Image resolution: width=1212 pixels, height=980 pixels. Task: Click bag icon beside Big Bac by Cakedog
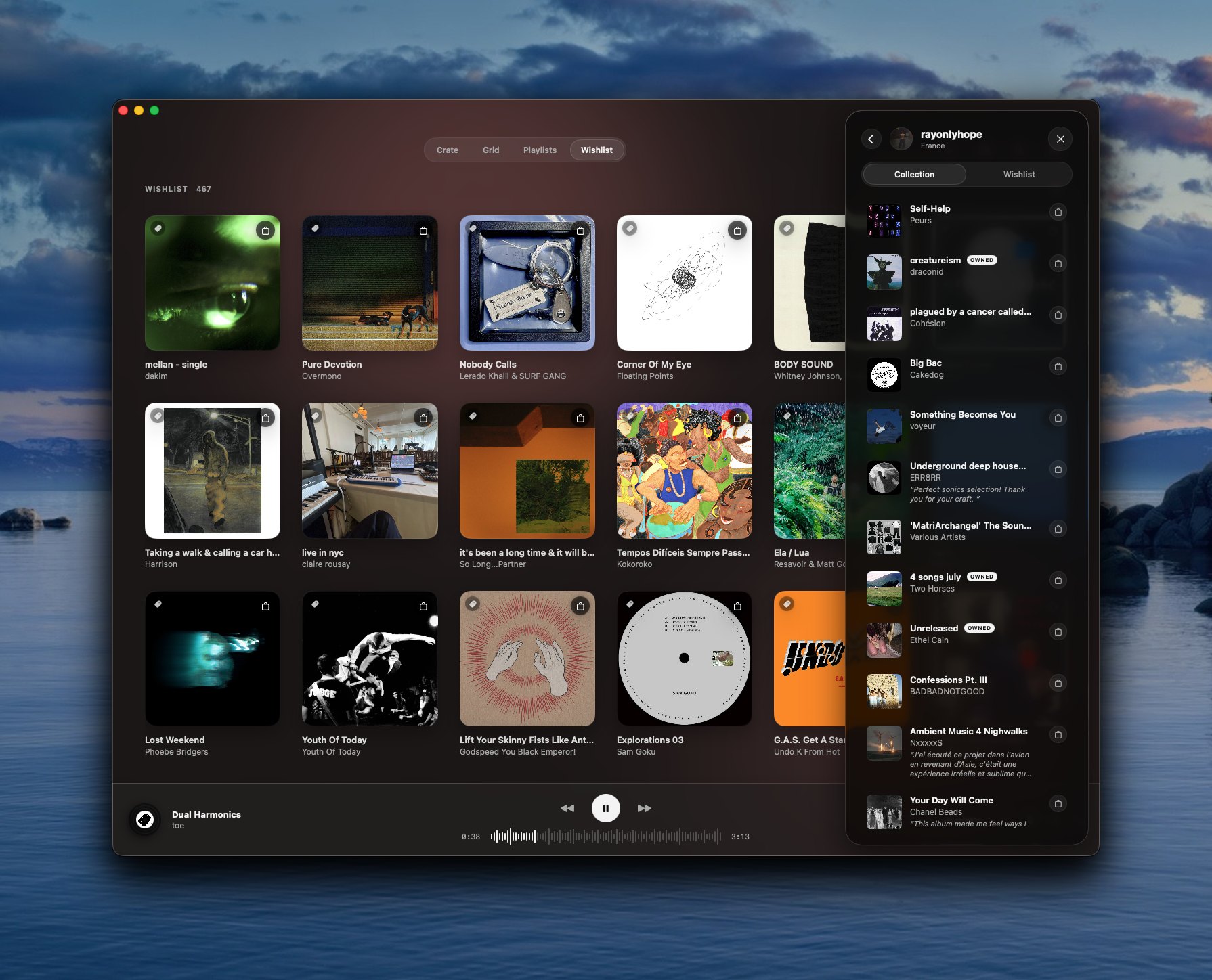point(1058,366)
